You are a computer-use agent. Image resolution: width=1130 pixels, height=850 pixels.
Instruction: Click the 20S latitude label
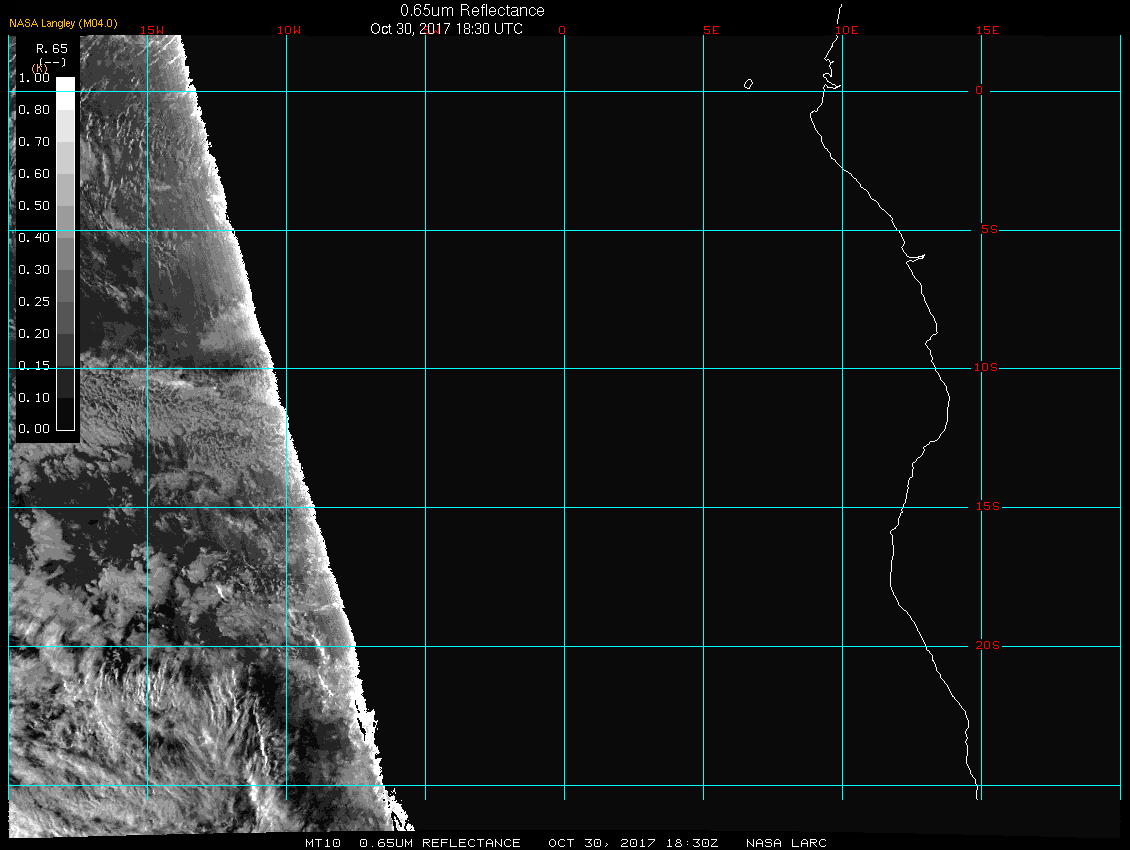coord(986,646)
